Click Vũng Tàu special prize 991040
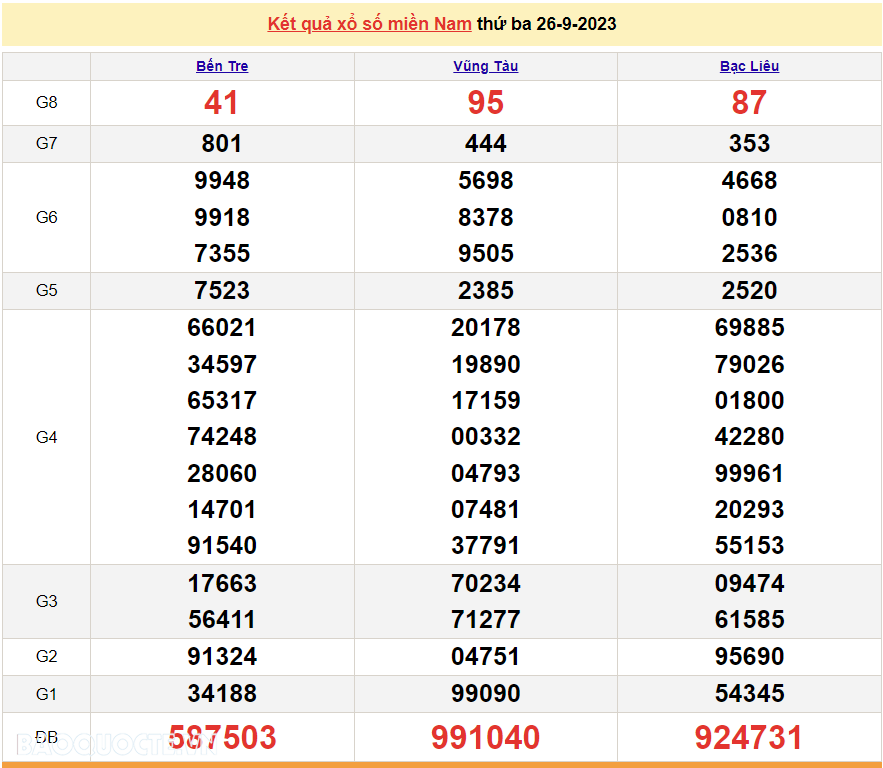This screenshot has height=768, width=883. tap(485, 738)
